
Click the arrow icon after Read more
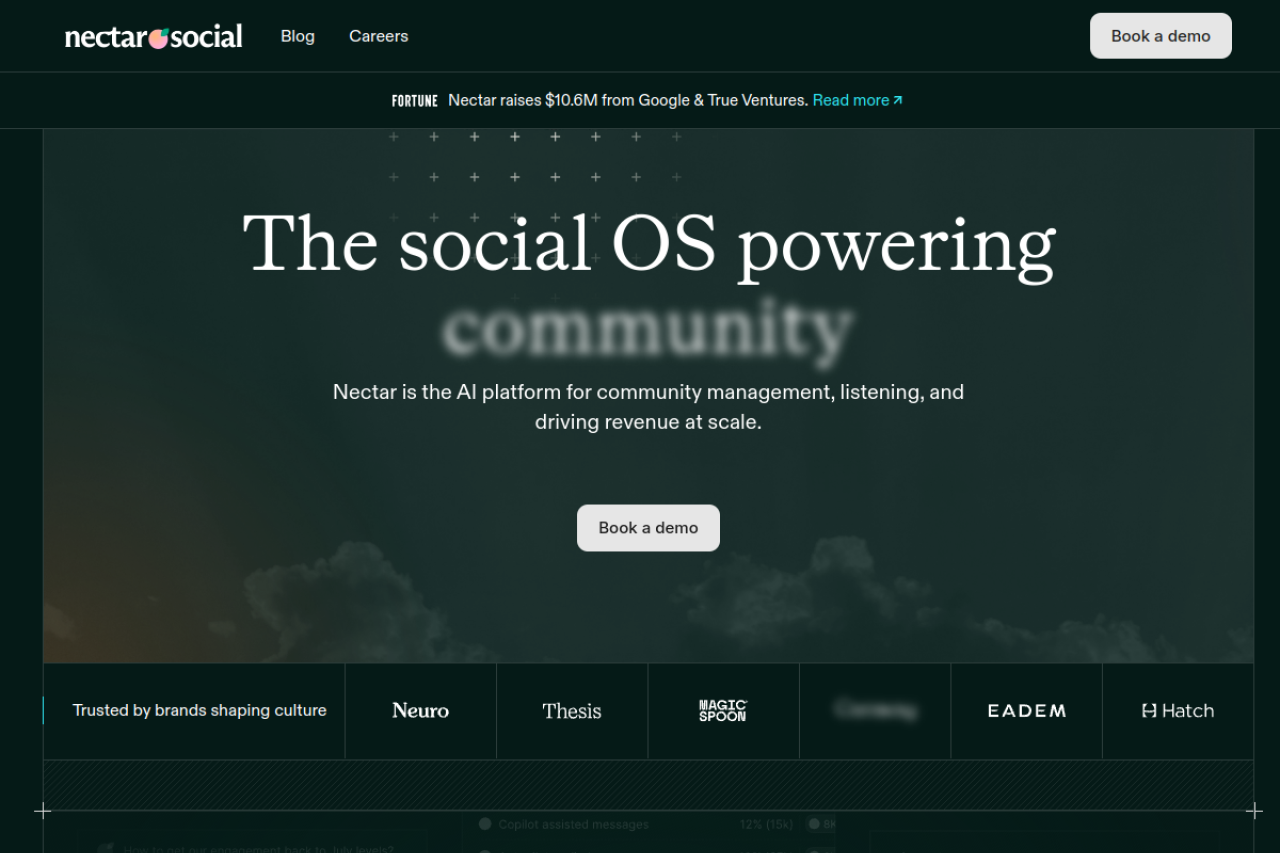coord(898,100)
